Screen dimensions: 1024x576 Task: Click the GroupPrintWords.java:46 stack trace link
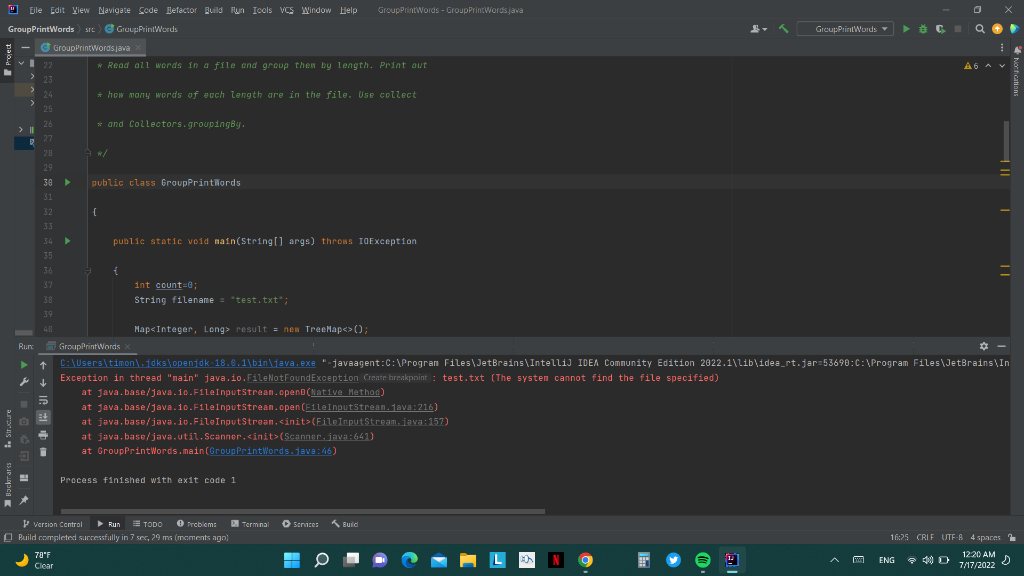coord(271,451)
